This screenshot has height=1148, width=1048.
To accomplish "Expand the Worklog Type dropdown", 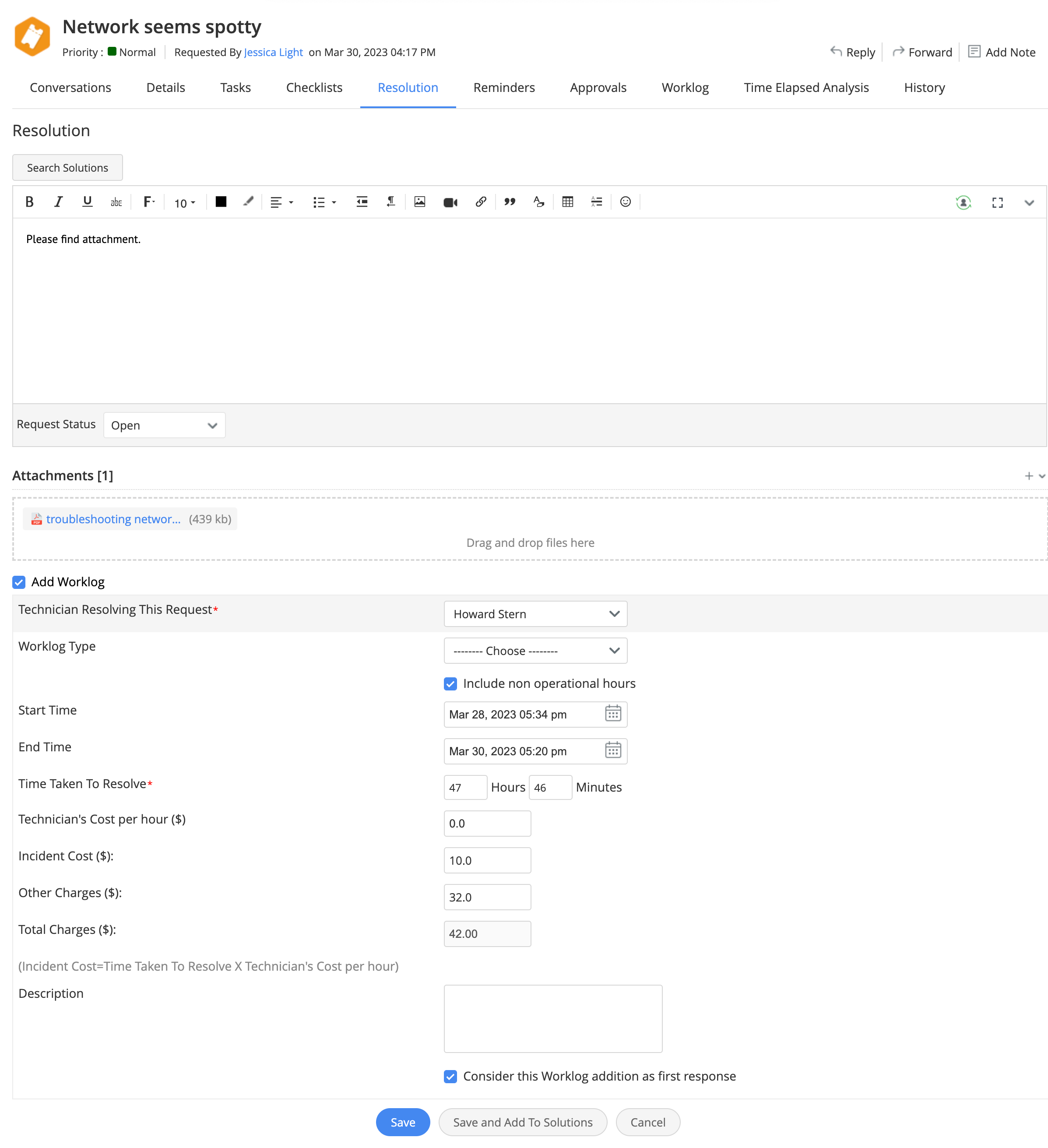I will point(536,650).
